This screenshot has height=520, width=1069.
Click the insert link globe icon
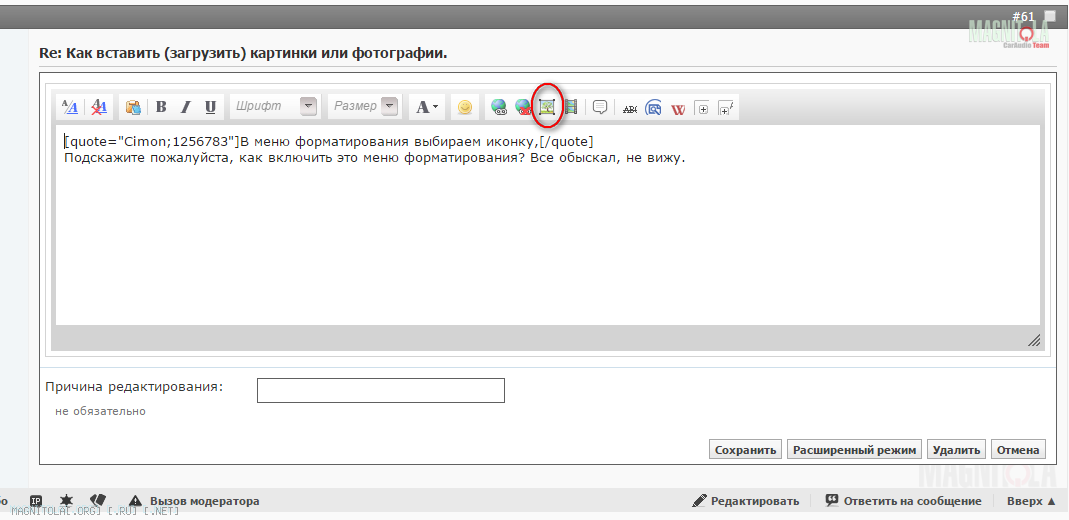click(498, 107)
